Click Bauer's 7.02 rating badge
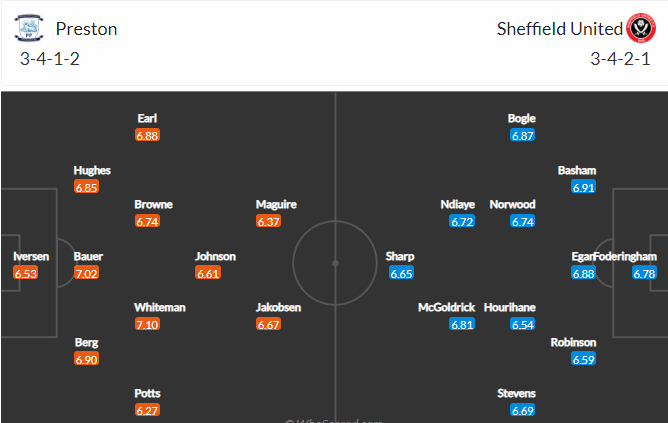 point(87,273)
